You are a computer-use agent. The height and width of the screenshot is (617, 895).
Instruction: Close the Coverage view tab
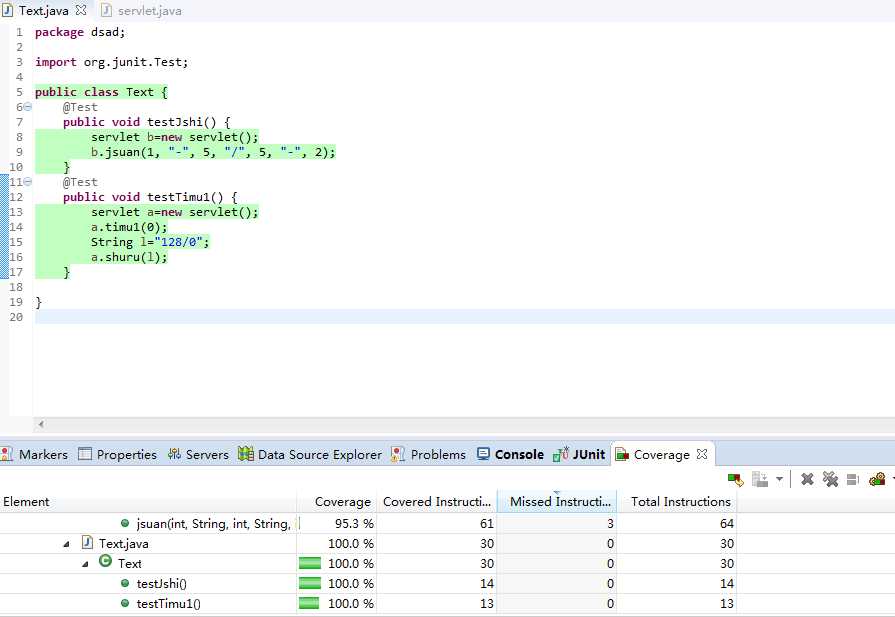click(x=702, y=454)
